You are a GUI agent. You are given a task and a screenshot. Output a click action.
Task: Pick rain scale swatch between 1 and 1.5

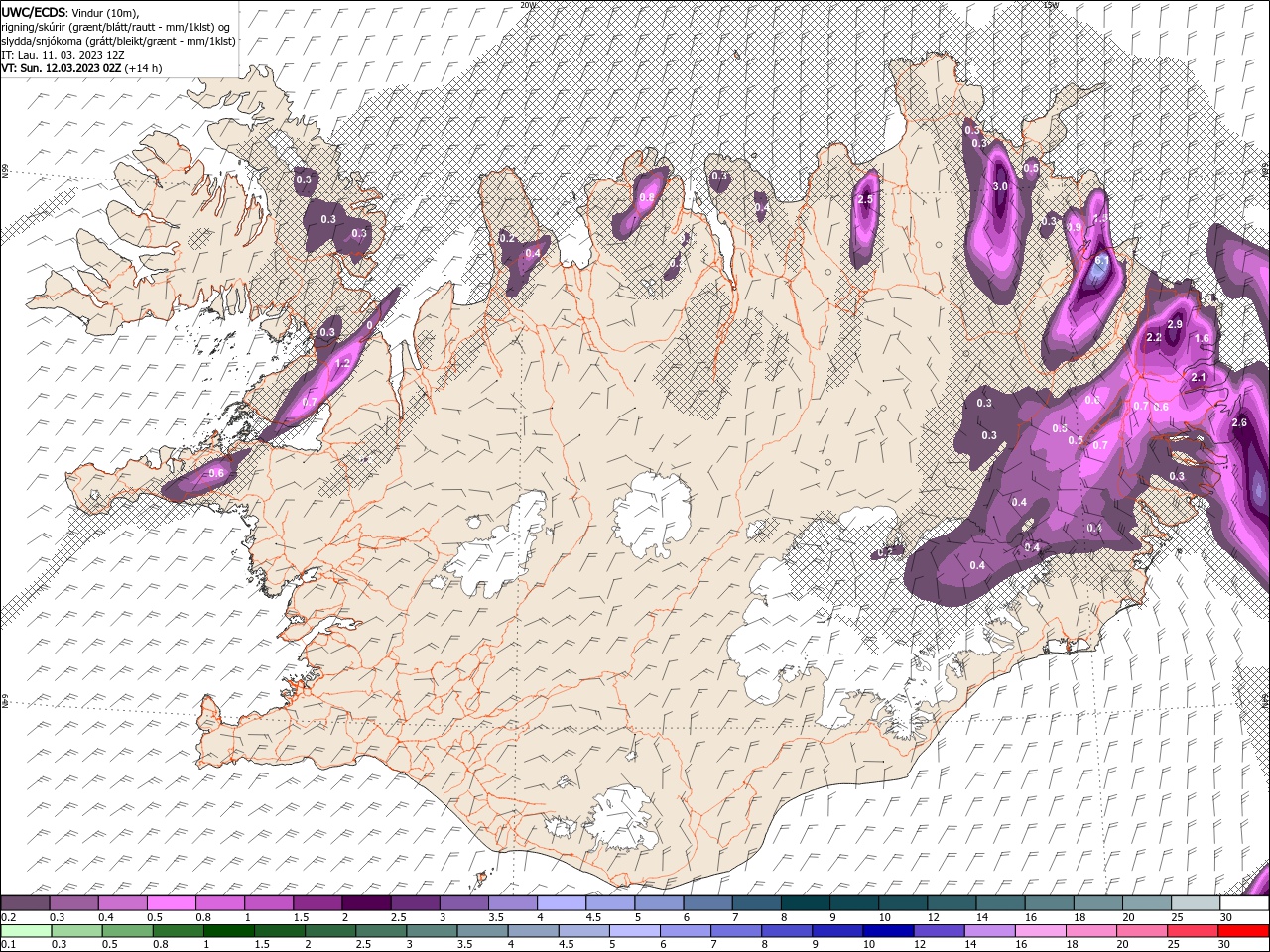[x=229, y=931]
